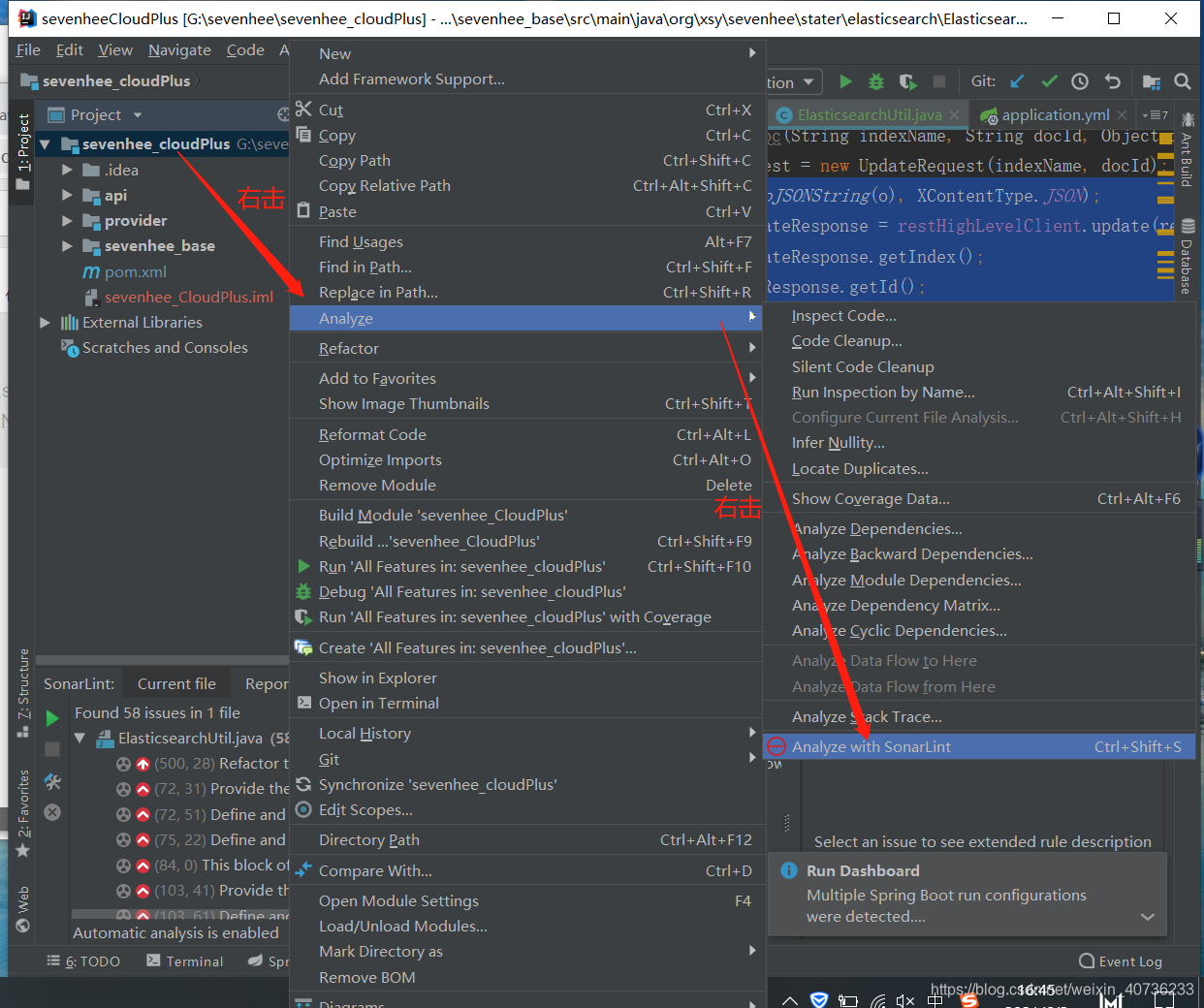Click the Stop square in main toolbar
Image resolution: width=1204 pixels, height=1008 pixels.
point(938,82)
